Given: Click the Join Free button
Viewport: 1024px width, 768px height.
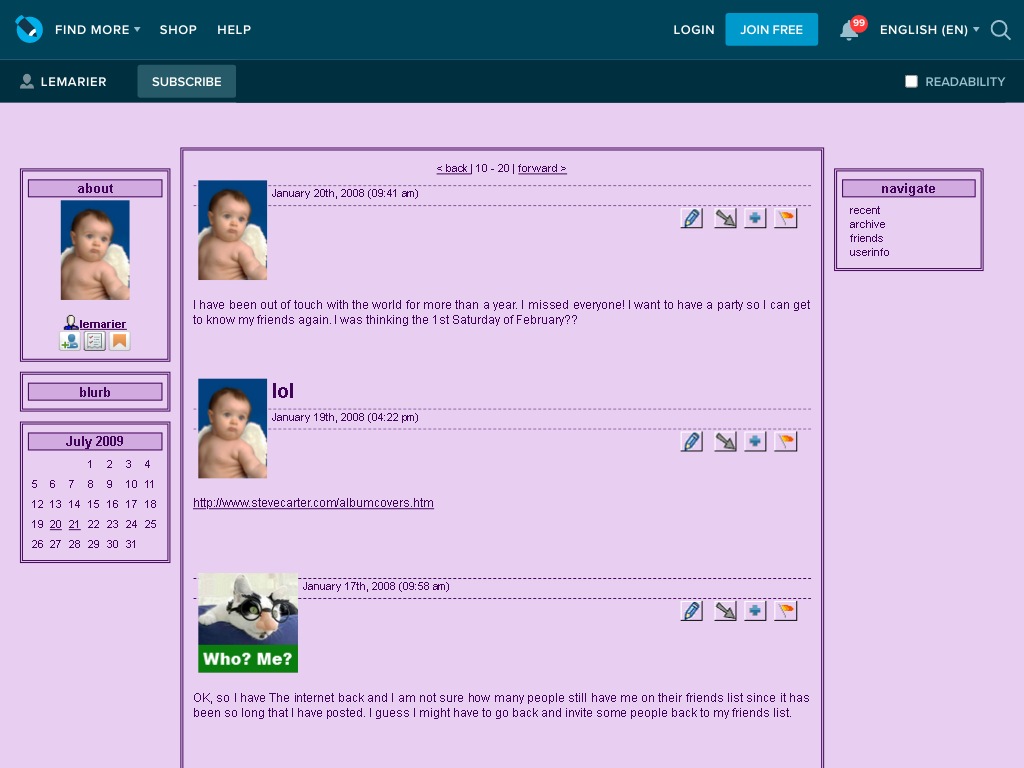Looking at the screenshot, I should click(771, 29).
